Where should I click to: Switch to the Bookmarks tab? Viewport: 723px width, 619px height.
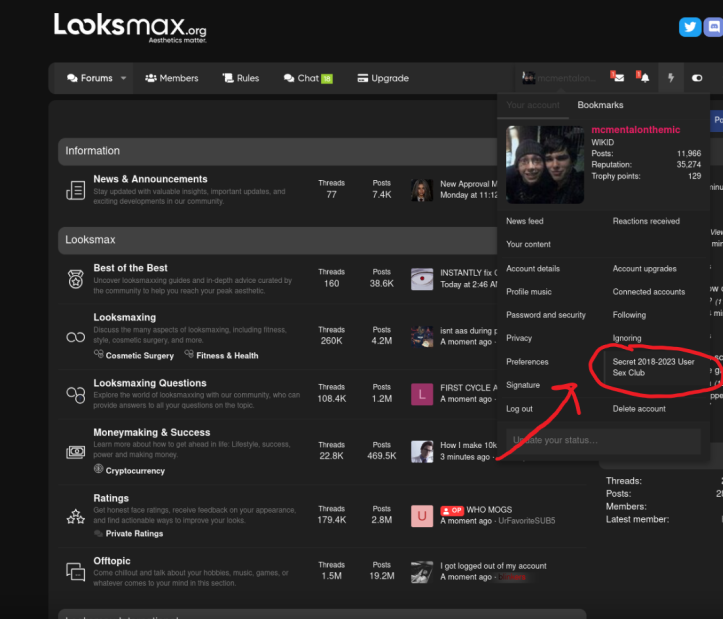[600, 105]
